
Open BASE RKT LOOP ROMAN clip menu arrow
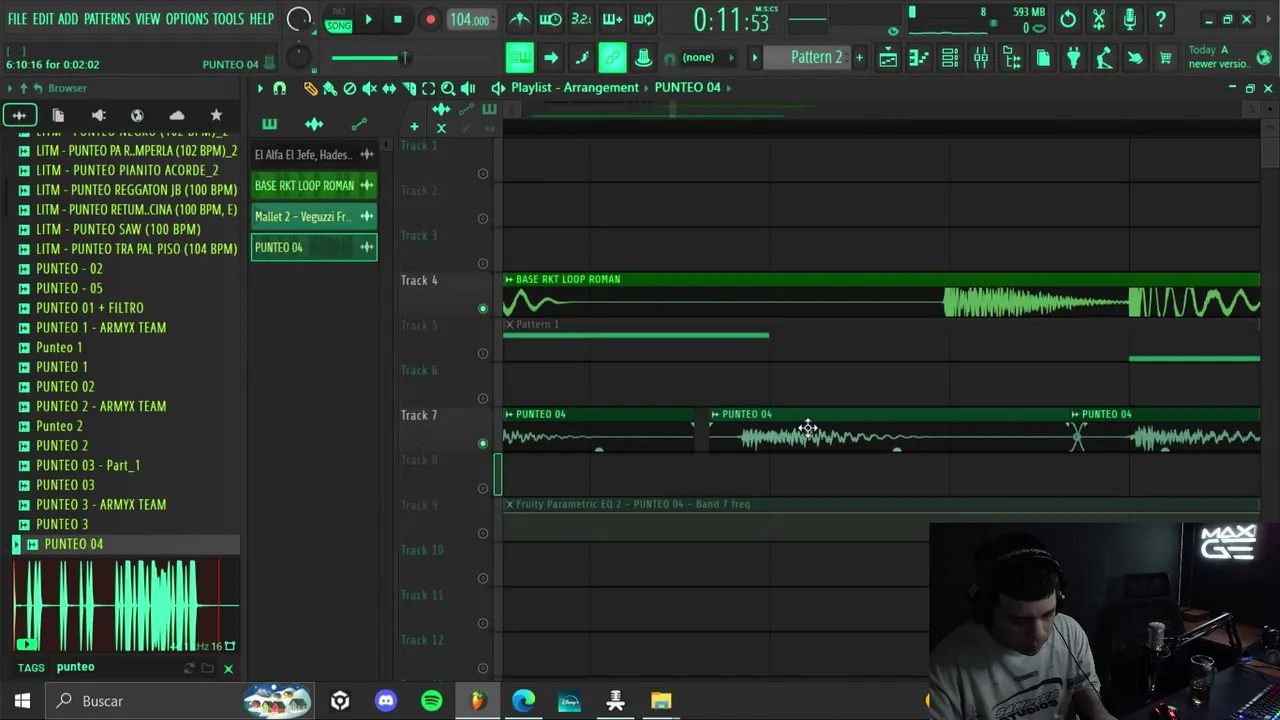pos(509,279)
